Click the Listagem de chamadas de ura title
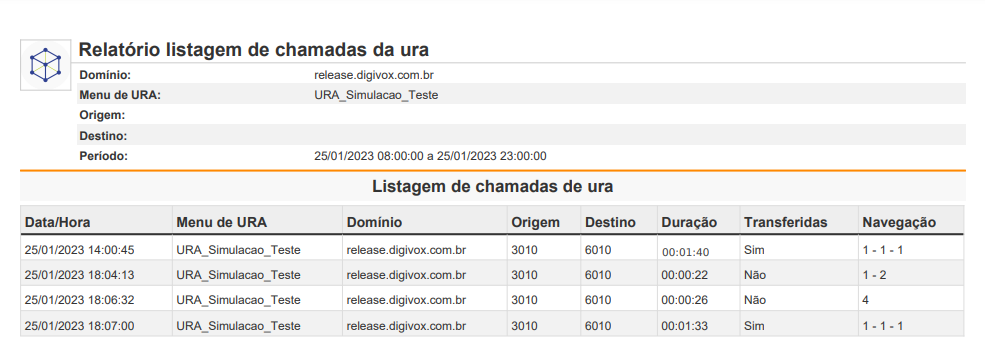The height and width of the screenshot is (362, 985). tap(492, 187)
